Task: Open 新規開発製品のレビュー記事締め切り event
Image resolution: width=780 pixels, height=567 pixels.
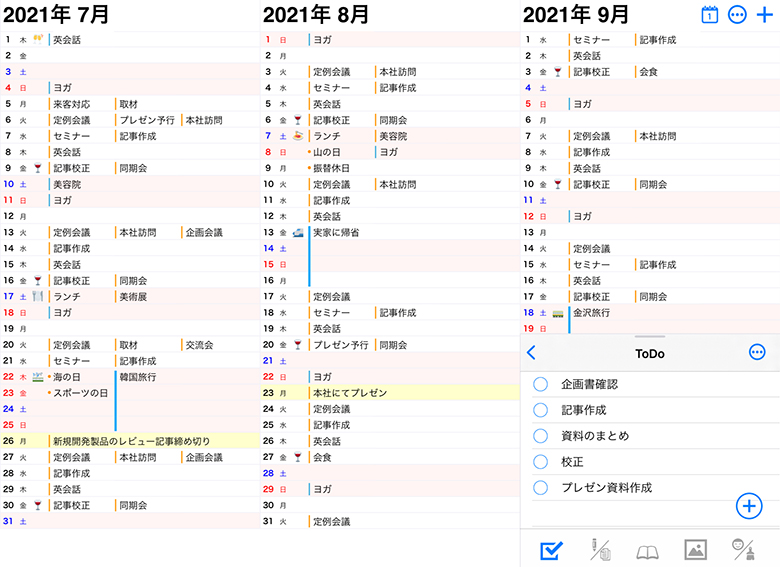Action: (x=131, y=441)
